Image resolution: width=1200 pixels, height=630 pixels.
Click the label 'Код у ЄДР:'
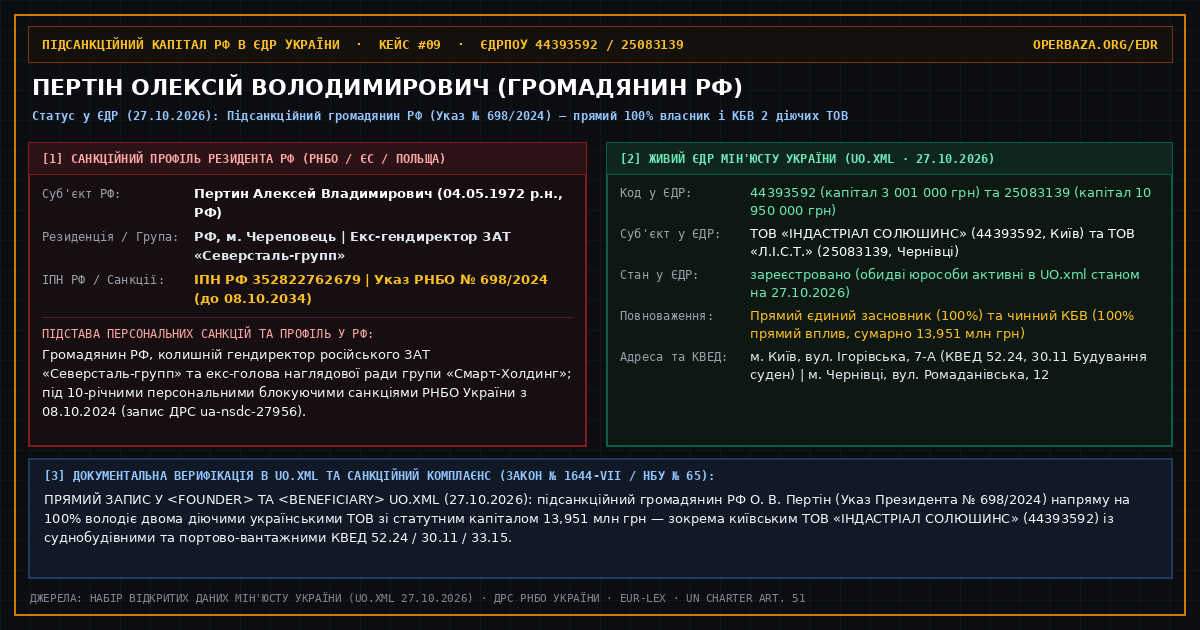pos(655,193)
